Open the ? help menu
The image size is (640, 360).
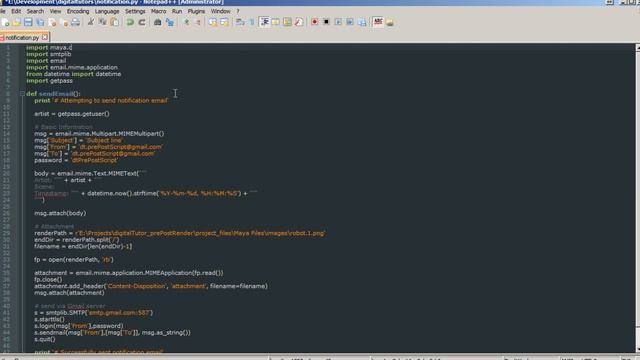tap(238, 11)
